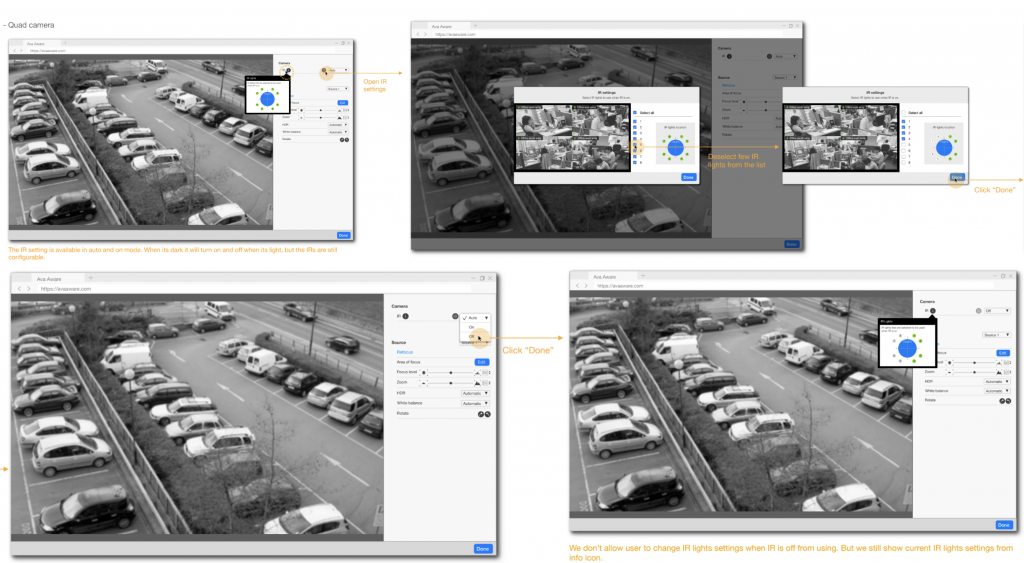Go back using browser arrow in window with open IR menu

coord(19,288)
